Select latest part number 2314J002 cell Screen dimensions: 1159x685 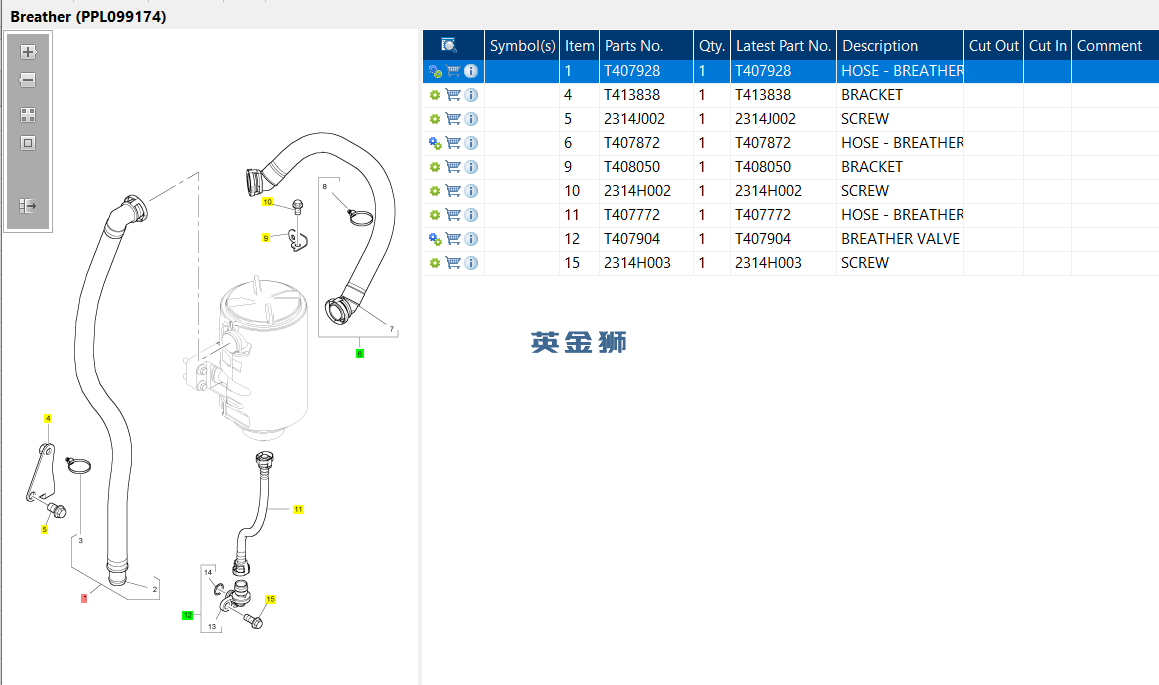784,119
